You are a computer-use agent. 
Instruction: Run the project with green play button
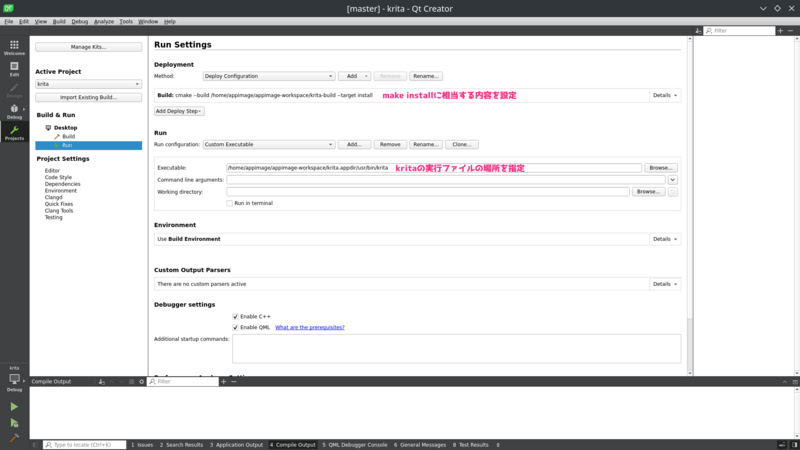14,407
